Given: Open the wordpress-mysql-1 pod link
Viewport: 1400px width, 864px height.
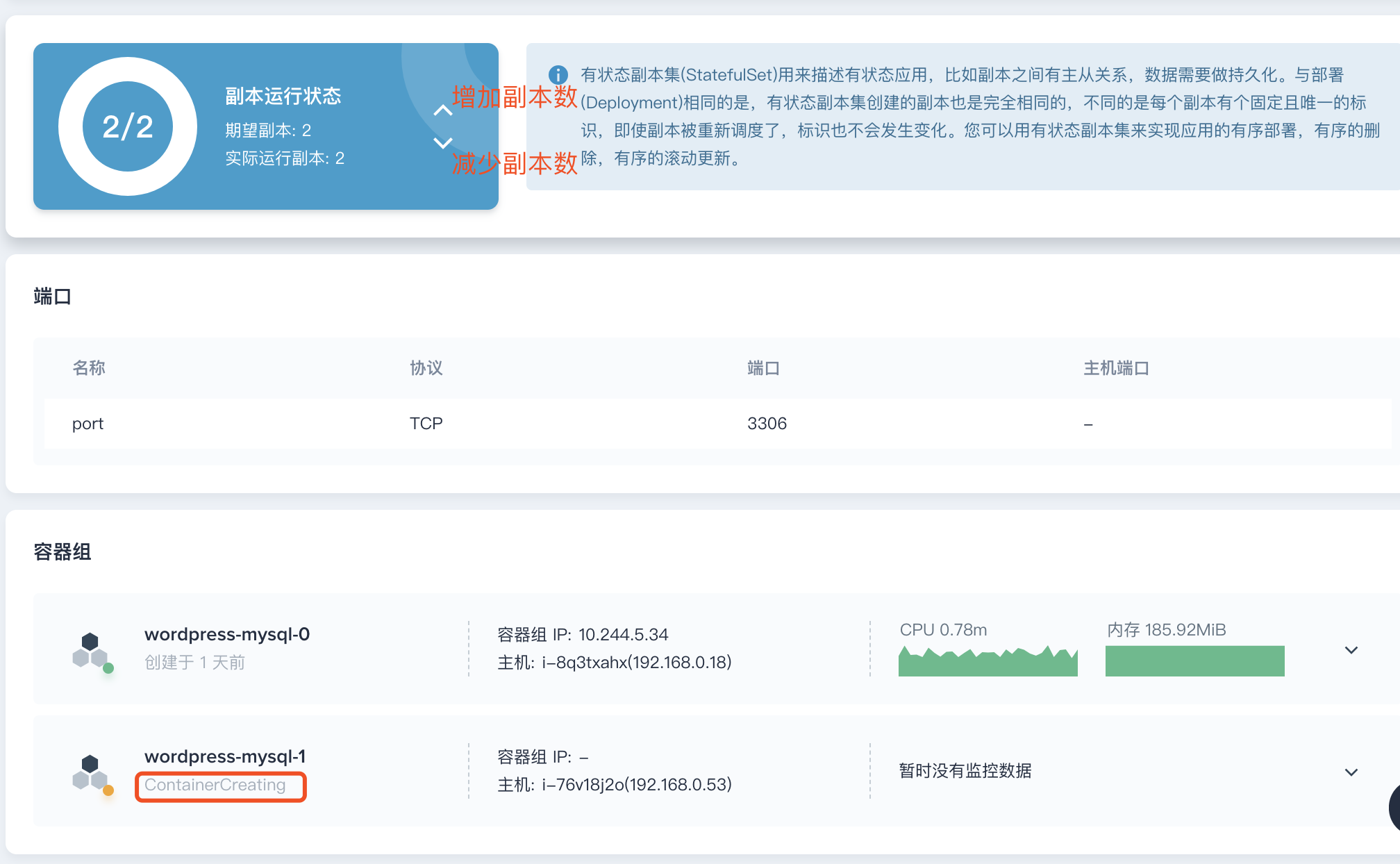Looking at the screenshot, I should point(225,756).
